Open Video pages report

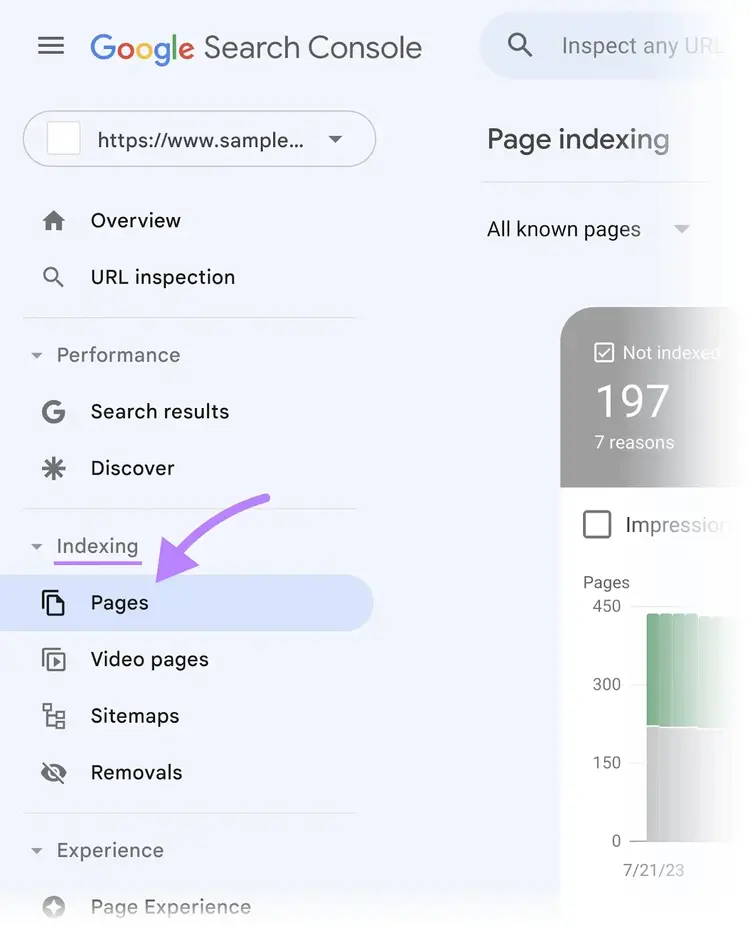[x=150, y=659]
